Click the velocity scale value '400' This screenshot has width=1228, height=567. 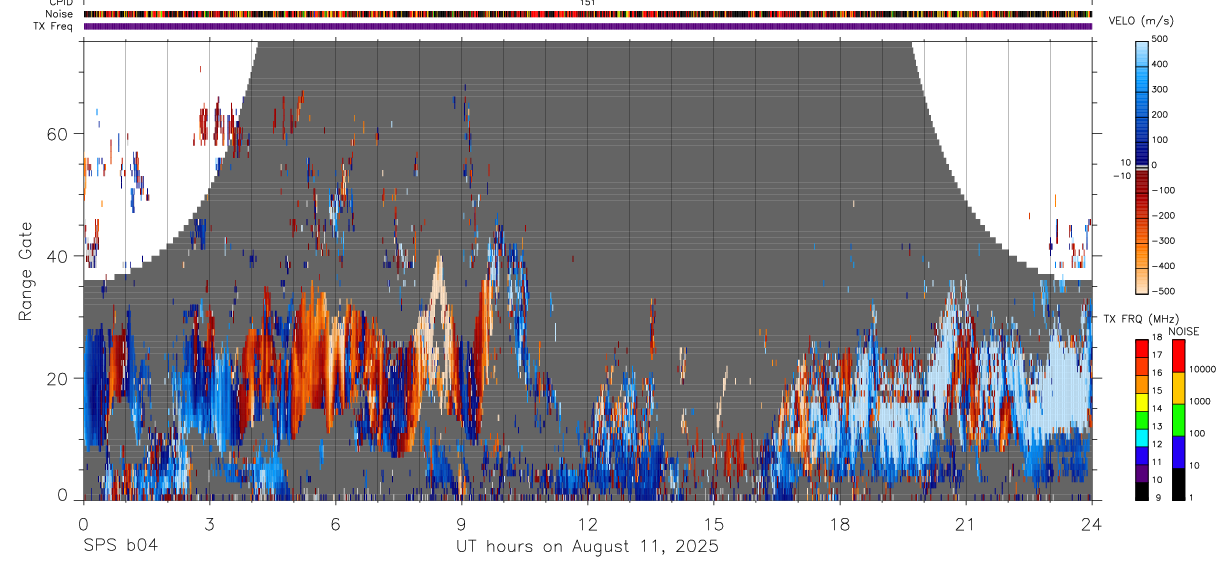pyautogui.click(x=1160, y=64)
